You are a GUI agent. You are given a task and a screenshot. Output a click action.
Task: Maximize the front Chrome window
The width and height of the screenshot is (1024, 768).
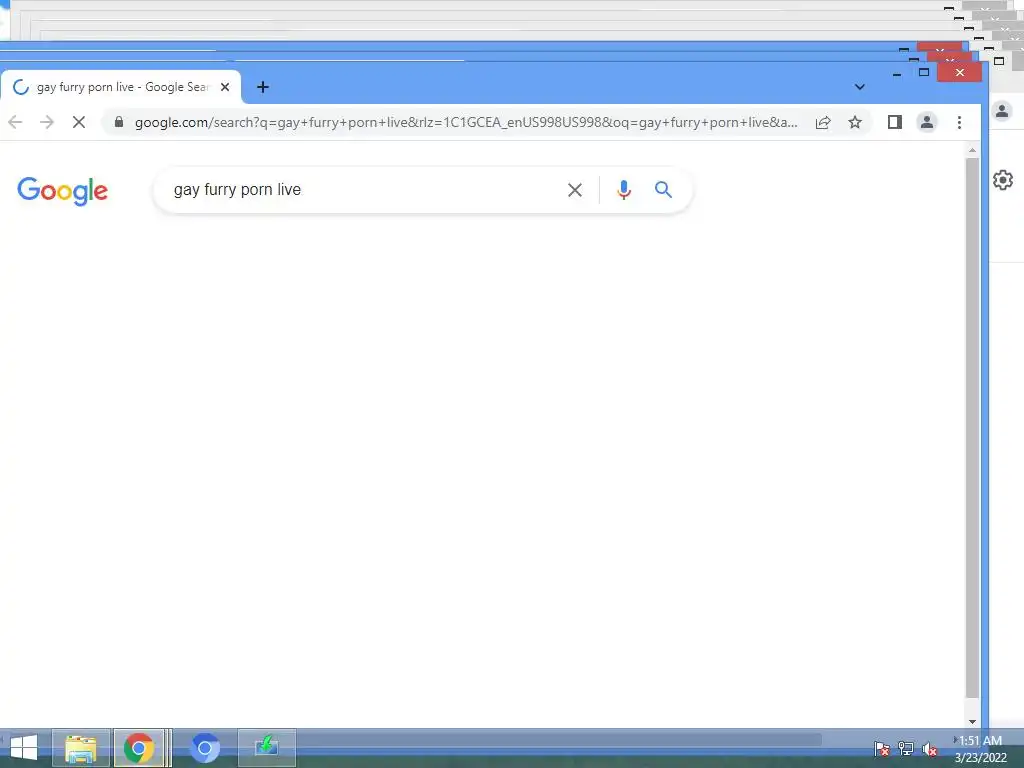click(923, 72)
